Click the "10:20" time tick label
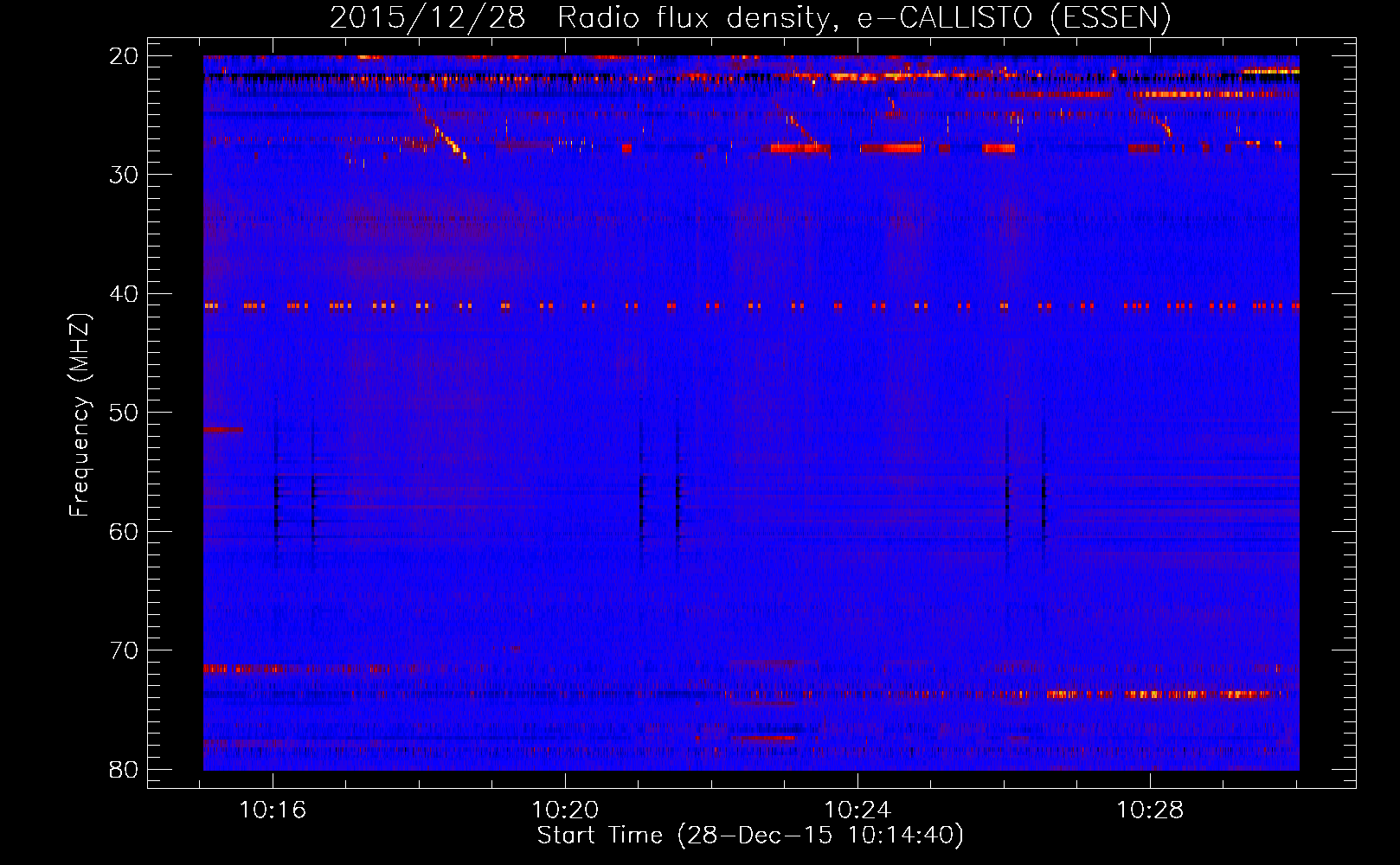This screenshot has height=865, width=1400. tap(565, 811)
